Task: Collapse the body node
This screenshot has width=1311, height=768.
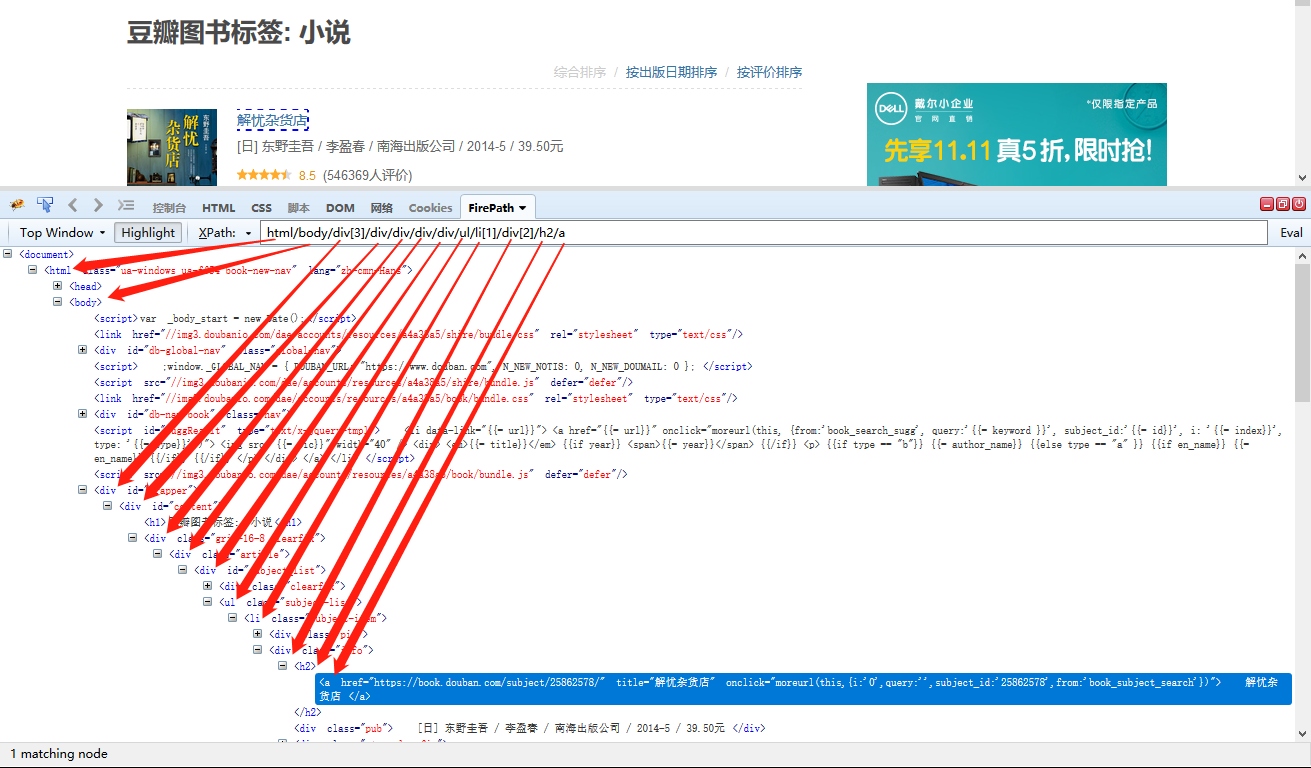Action: tap(58, 302)
